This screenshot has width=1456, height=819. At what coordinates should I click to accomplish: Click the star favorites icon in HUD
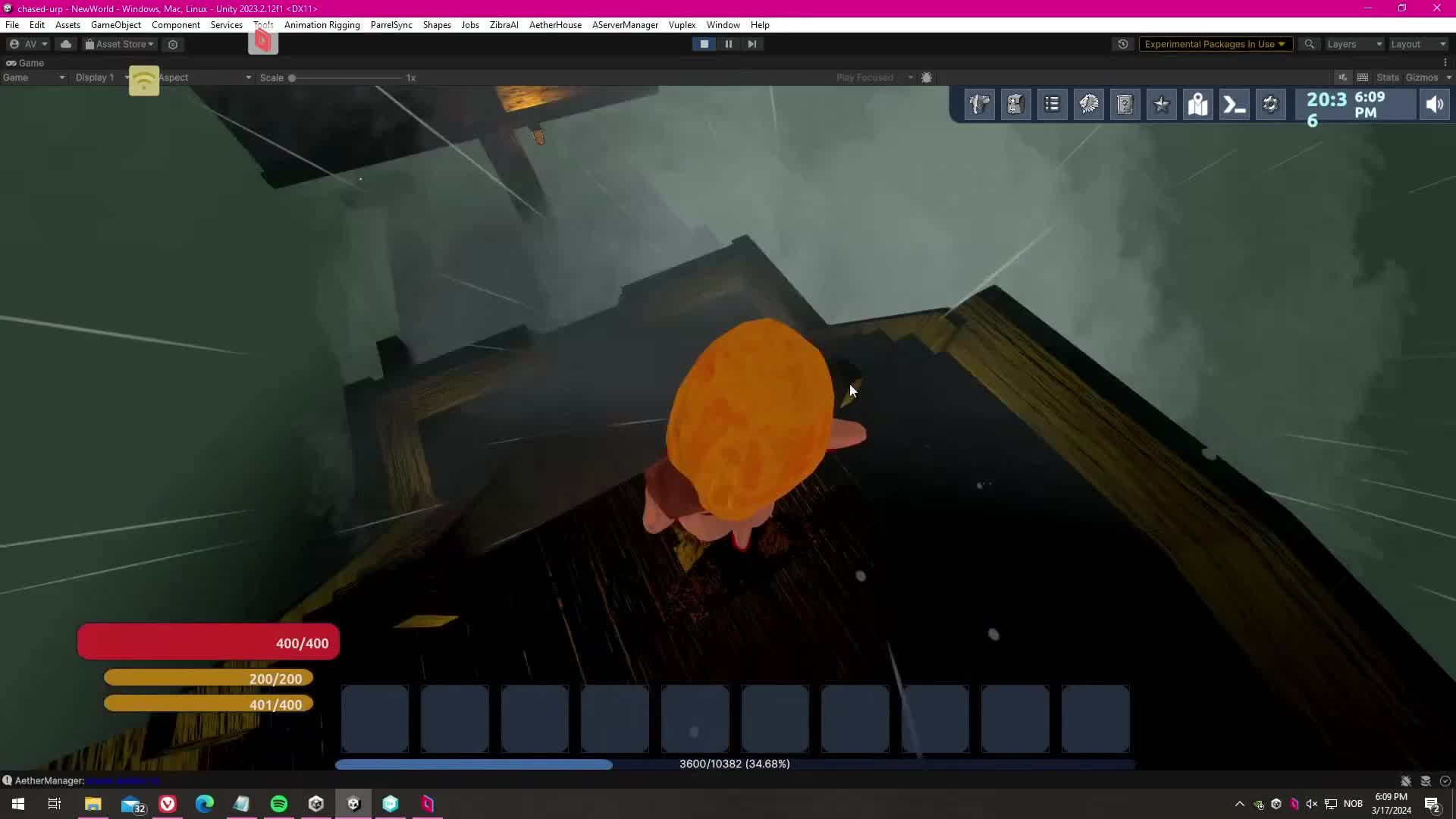1161,105
